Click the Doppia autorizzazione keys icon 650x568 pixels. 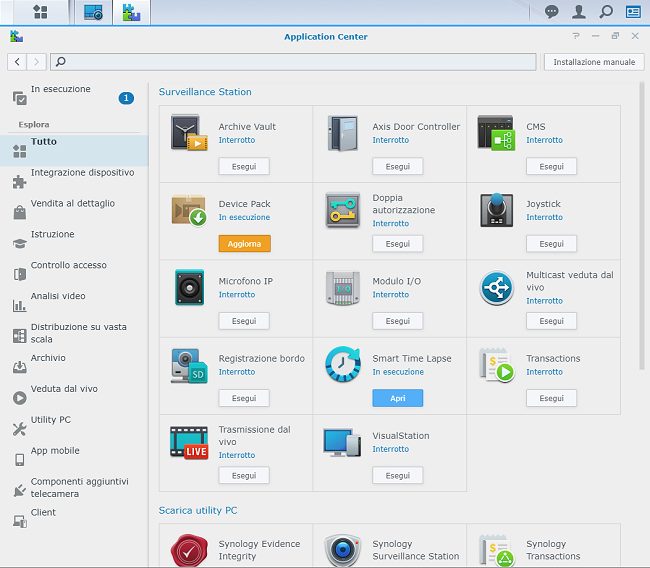343,210
